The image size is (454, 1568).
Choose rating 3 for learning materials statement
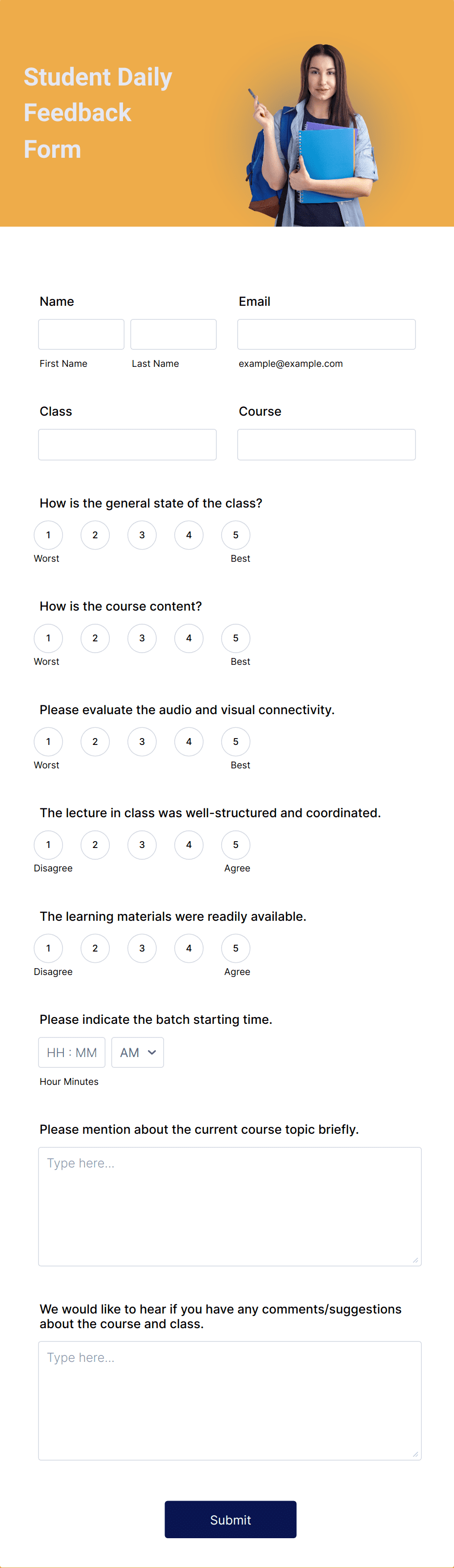pyautogui.click(x=142, y=948)
